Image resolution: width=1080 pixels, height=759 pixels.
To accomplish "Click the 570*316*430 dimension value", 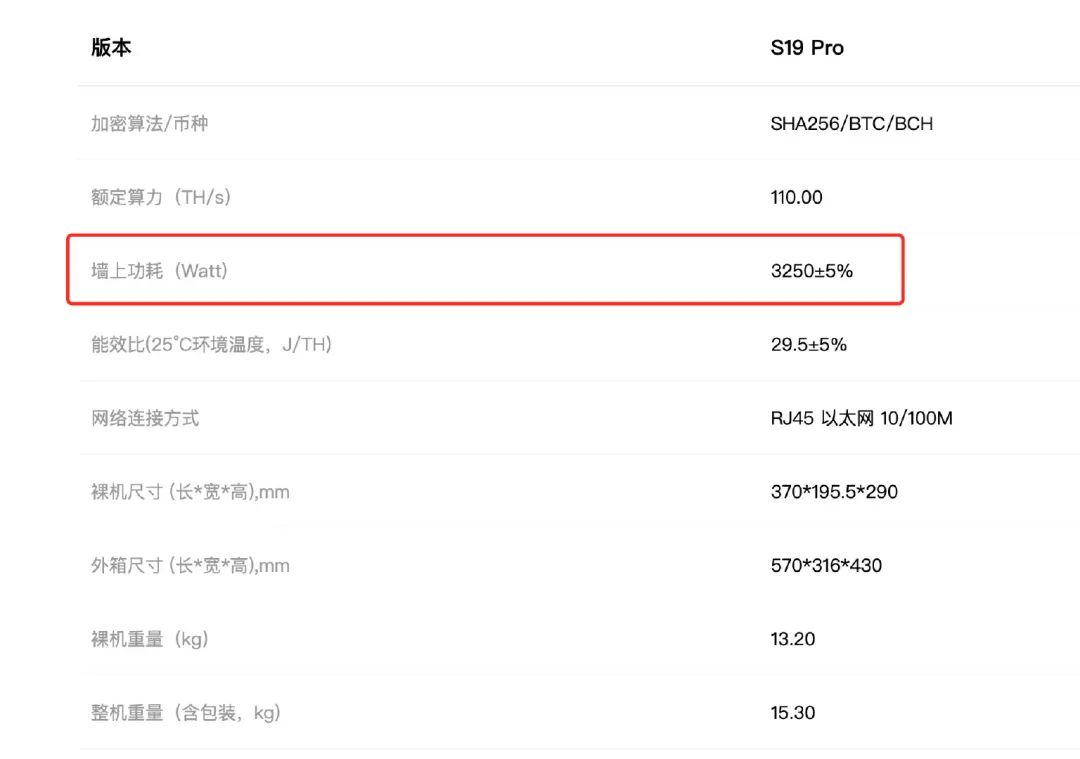I will point(826,566).
